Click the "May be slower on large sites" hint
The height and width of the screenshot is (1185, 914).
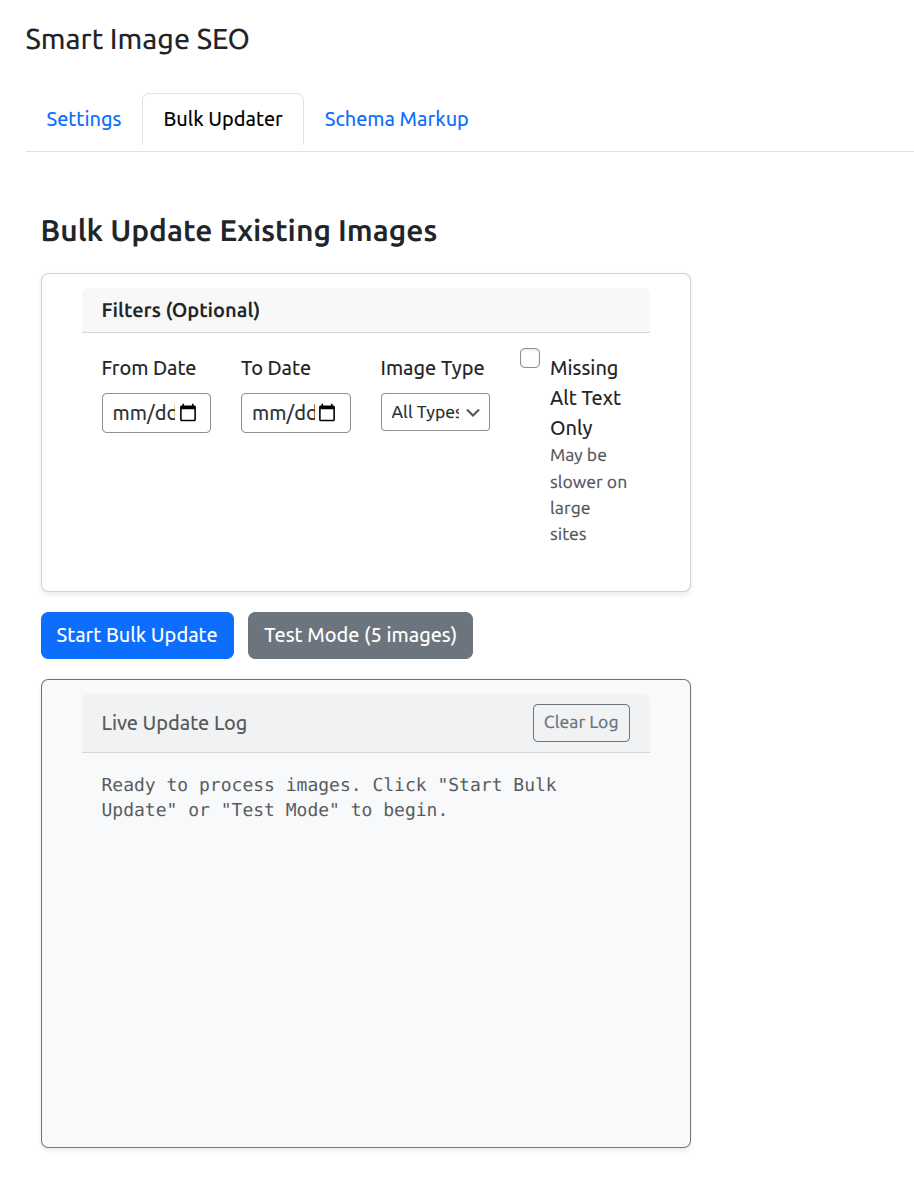(588, 494)
